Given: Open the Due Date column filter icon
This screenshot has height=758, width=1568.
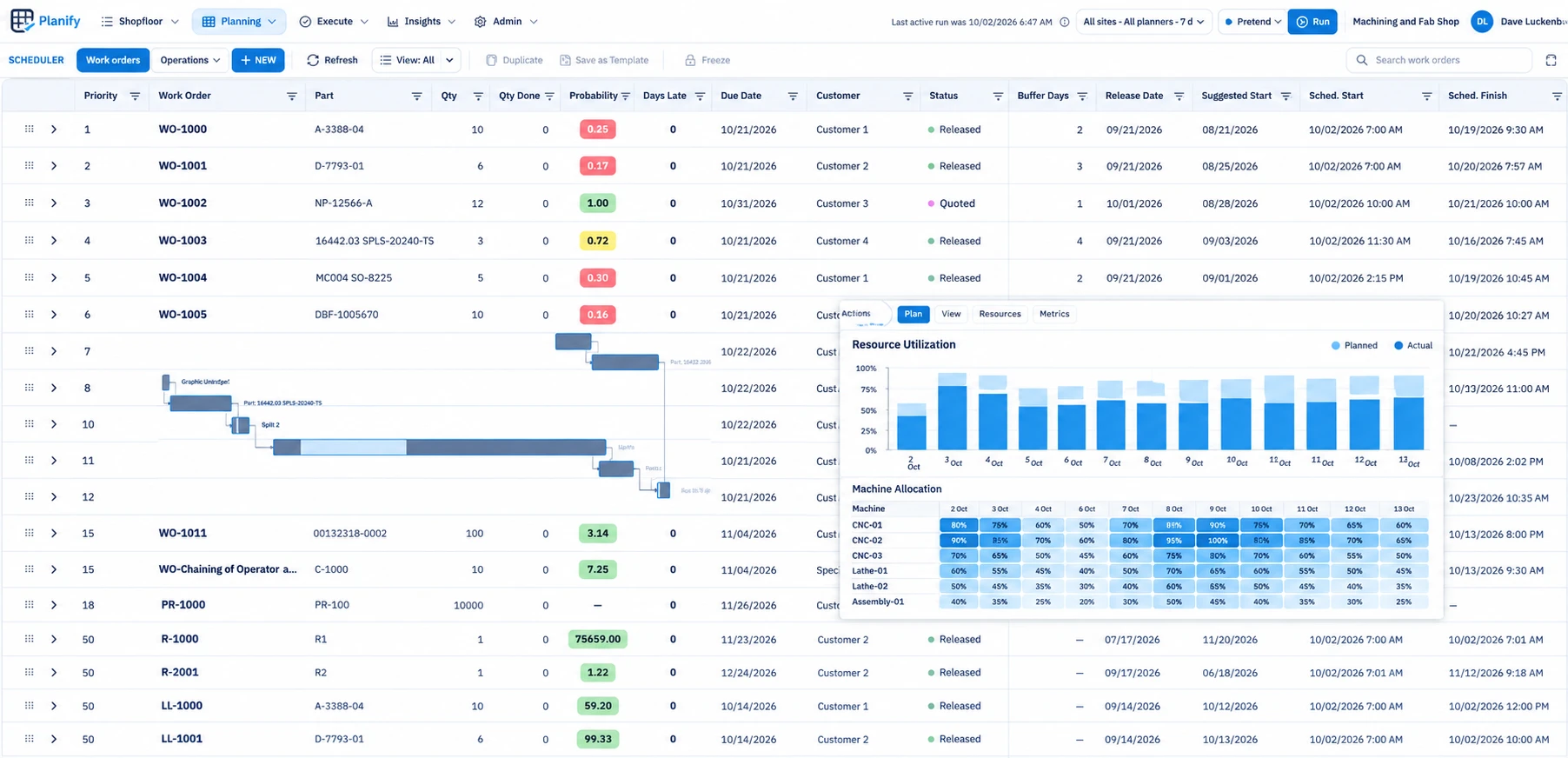Looking at the screenshot, I should click(792, 96).
